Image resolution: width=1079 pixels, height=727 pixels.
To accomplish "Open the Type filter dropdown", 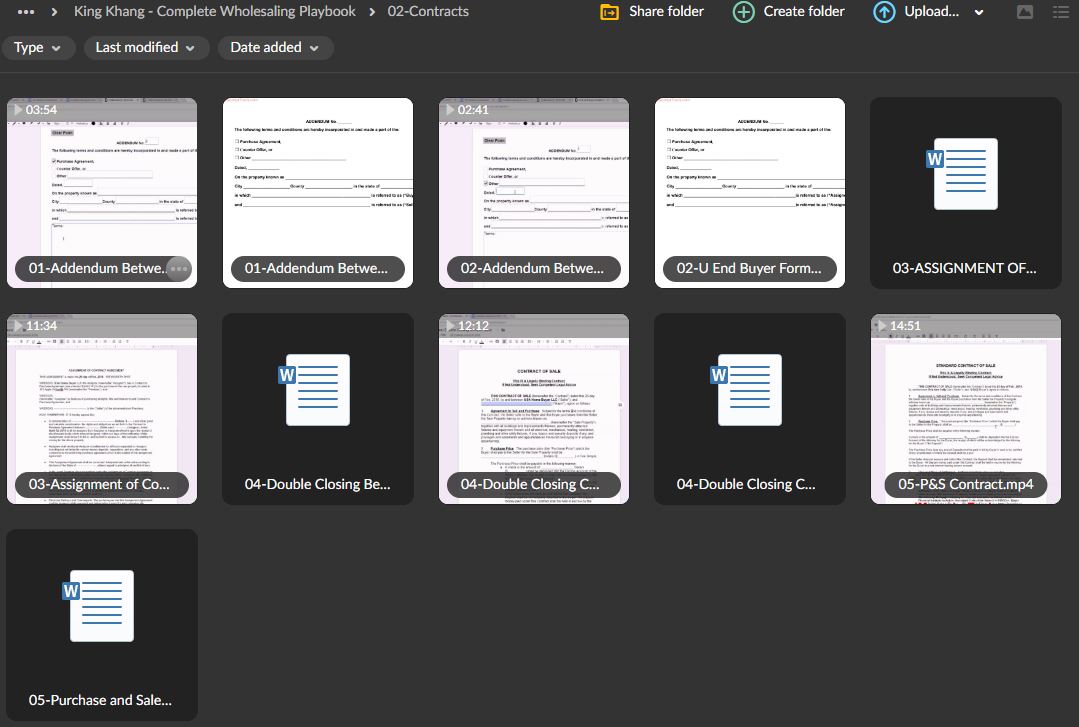I will 39,47.
